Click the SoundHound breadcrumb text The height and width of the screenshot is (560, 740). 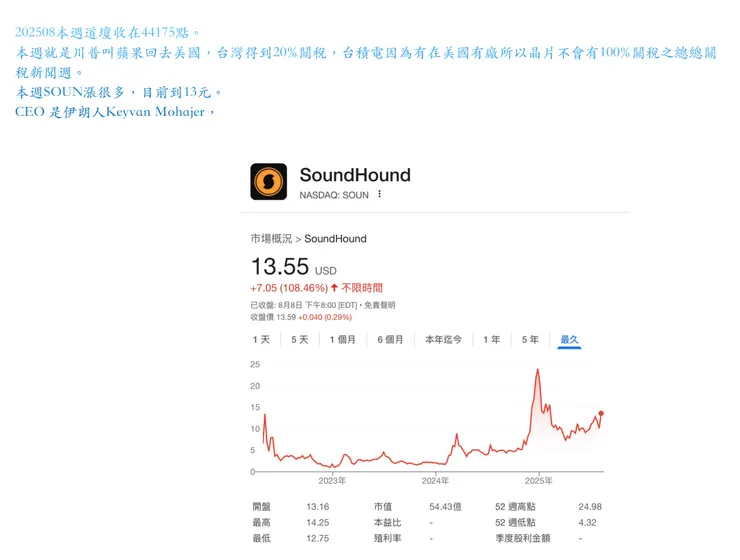click(x=335, y=239)
